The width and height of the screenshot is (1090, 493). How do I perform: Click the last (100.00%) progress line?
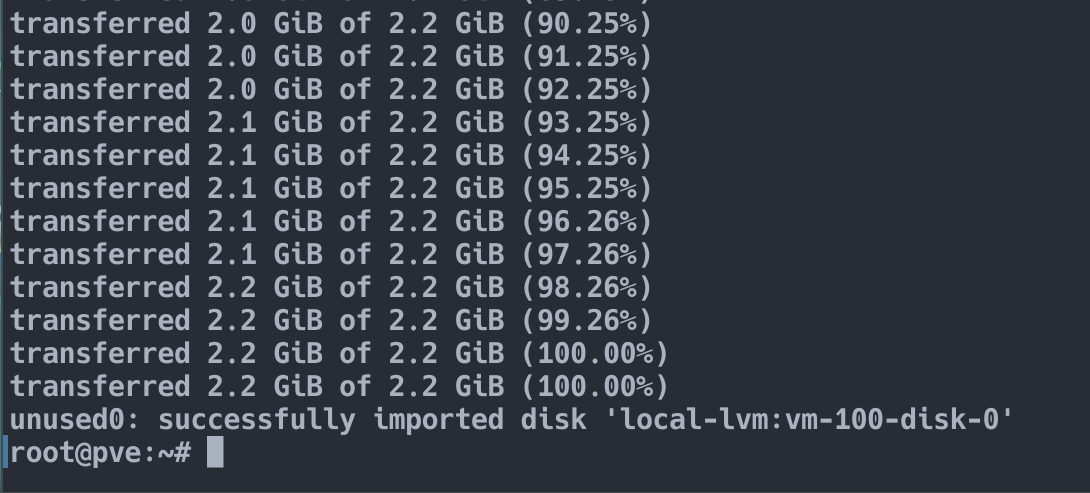tap(339, 387)
